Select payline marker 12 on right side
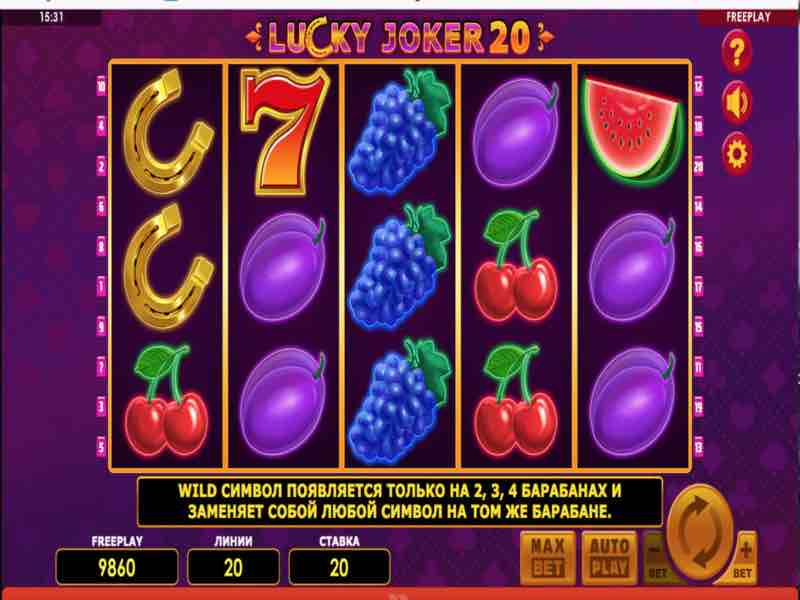The height and width of the screenshot is (600, 800). (x=698, y=87)
